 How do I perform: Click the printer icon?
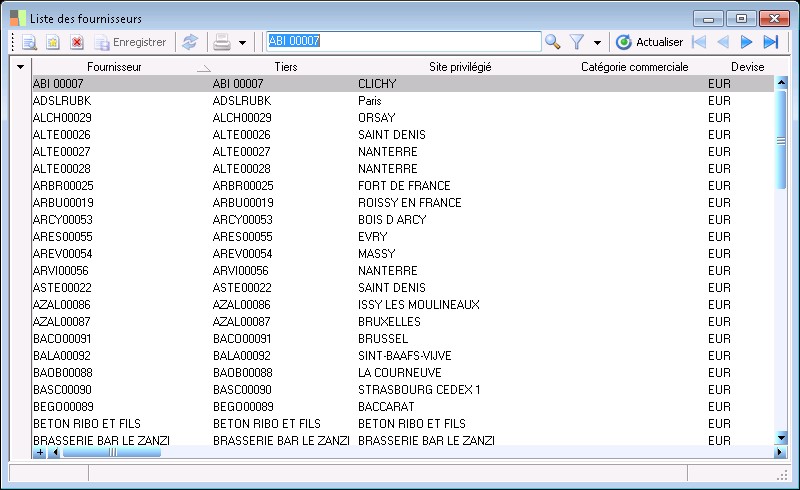[222, 42]
